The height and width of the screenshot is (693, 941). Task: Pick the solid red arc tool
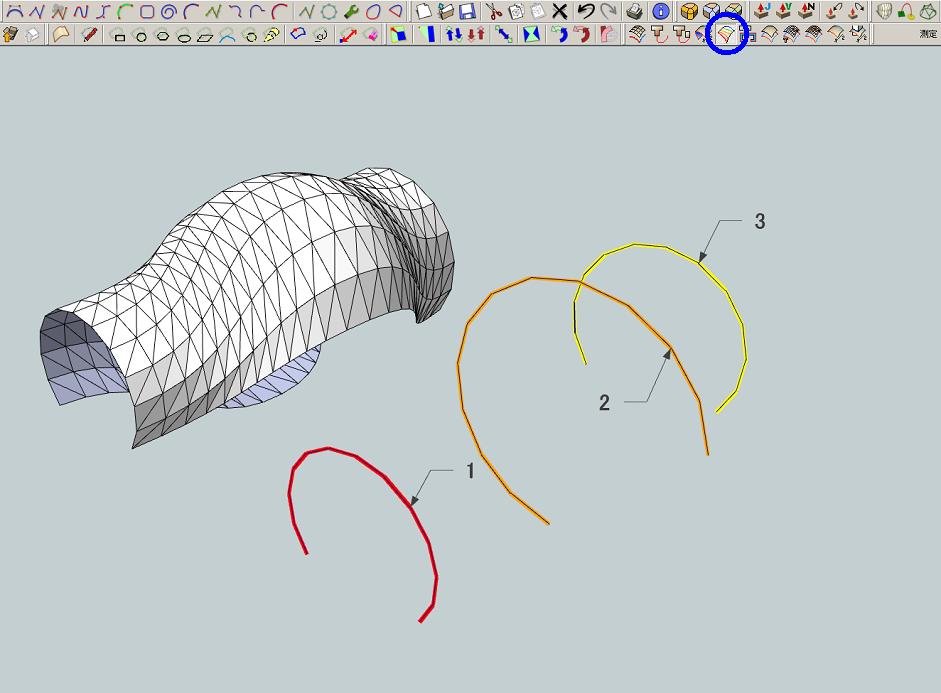[x=278, y=11]
